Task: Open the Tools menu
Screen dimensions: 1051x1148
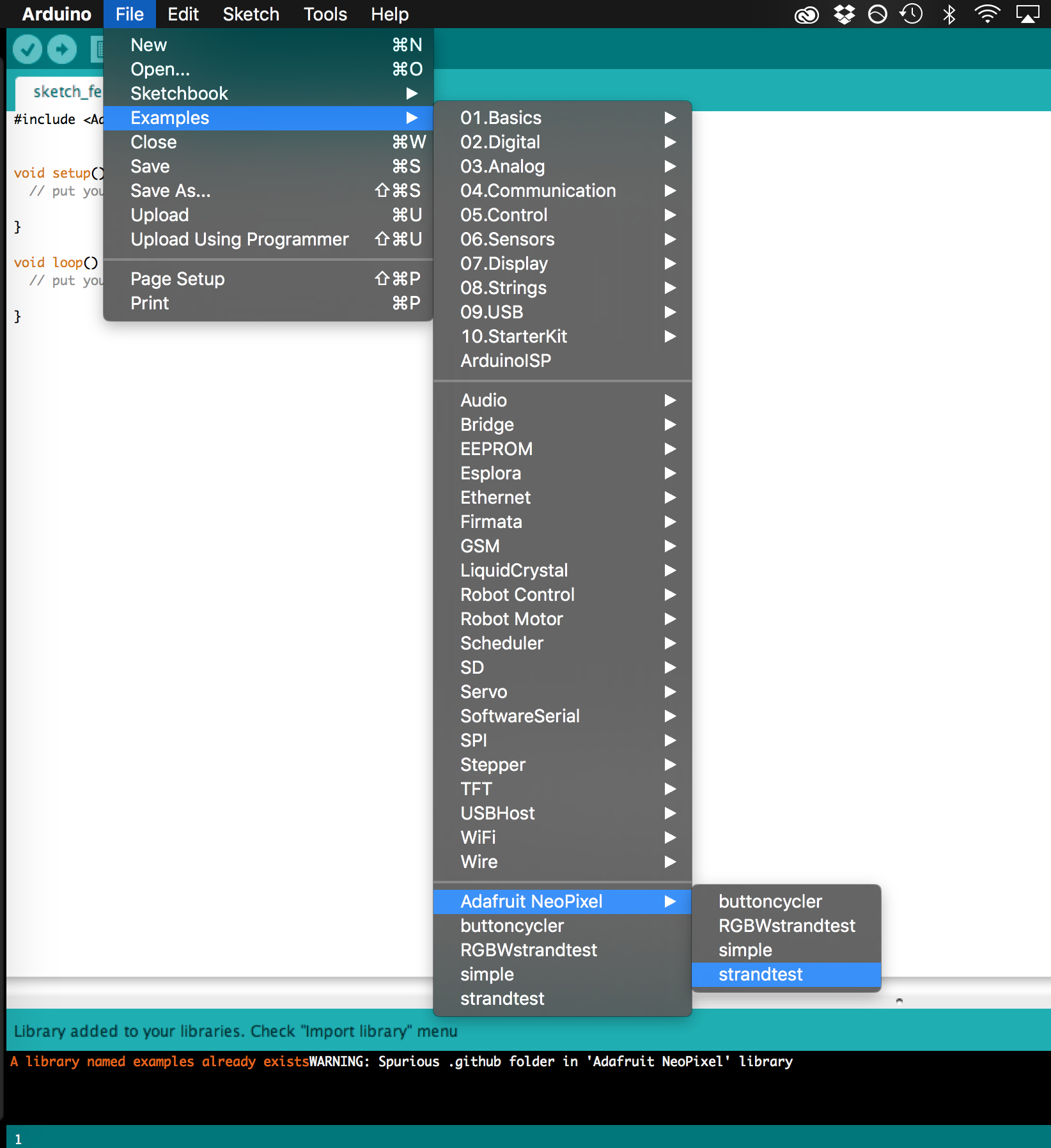Action: [325, 14]
